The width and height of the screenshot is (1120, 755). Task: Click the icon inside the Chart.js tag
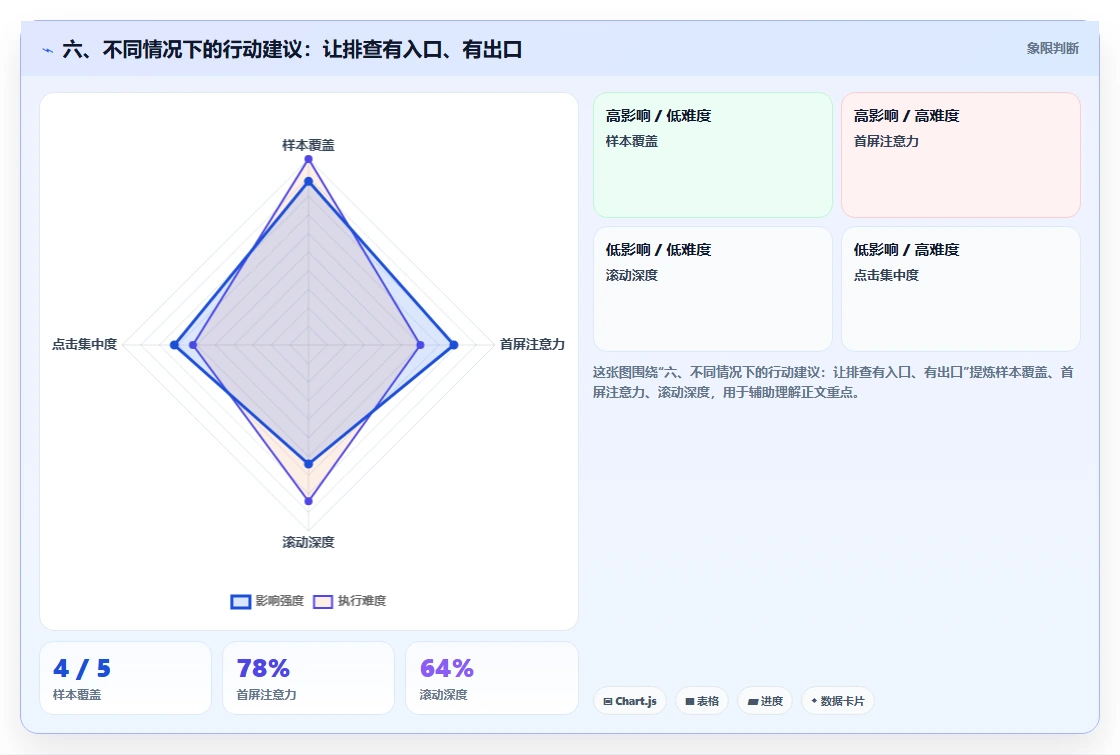pyautogui.click(x=608, y=701)
